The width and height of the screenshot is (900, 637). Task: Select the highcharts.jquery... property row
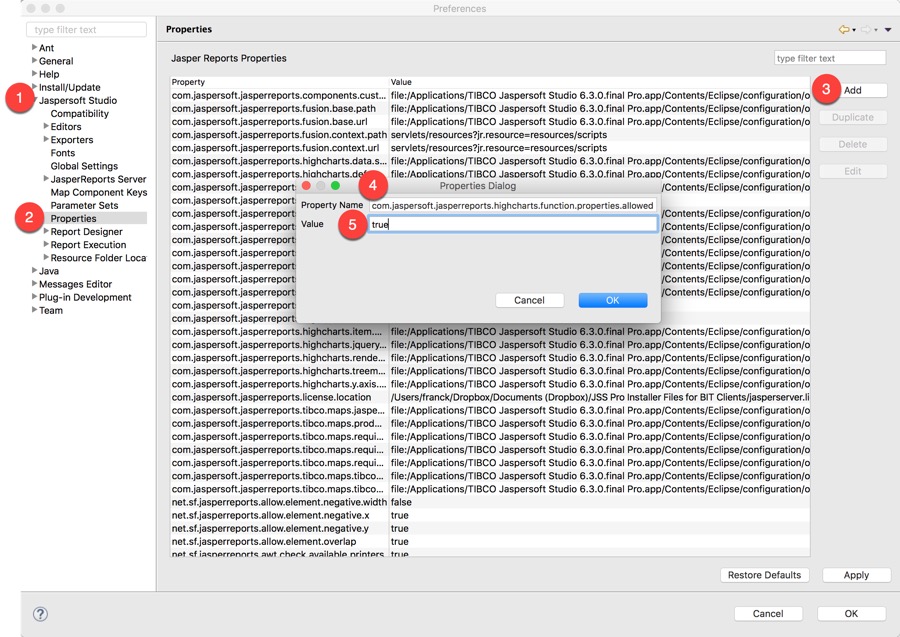click(490, 345)
